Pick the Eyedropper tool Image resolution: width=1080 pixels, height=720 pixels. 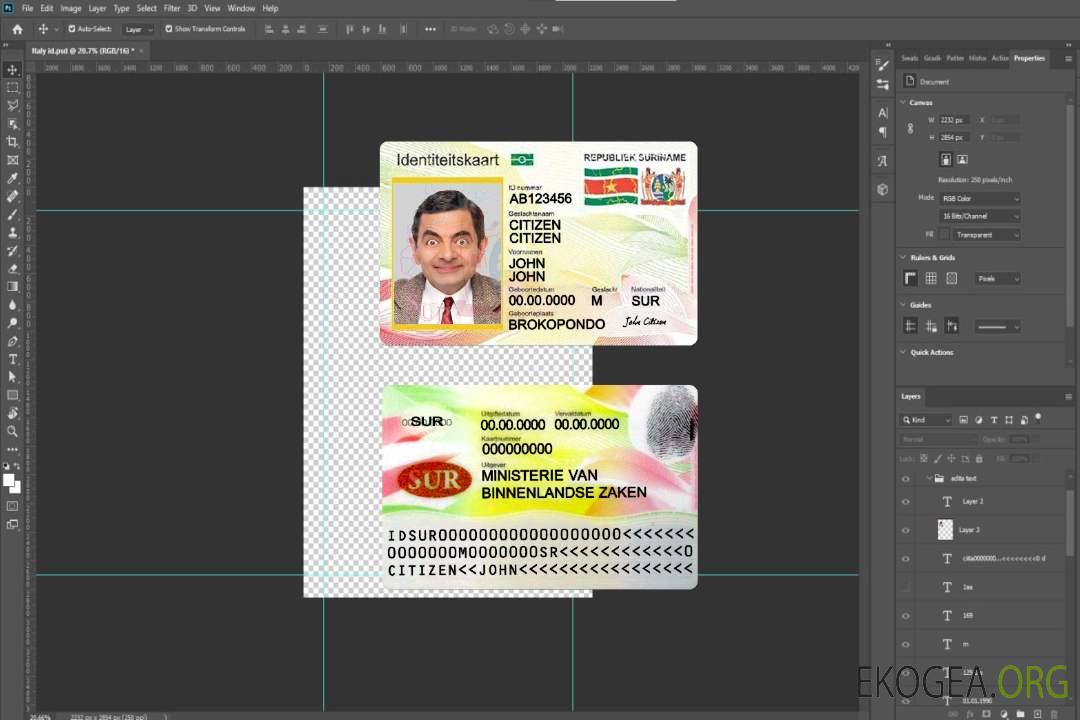click(13, 178)
